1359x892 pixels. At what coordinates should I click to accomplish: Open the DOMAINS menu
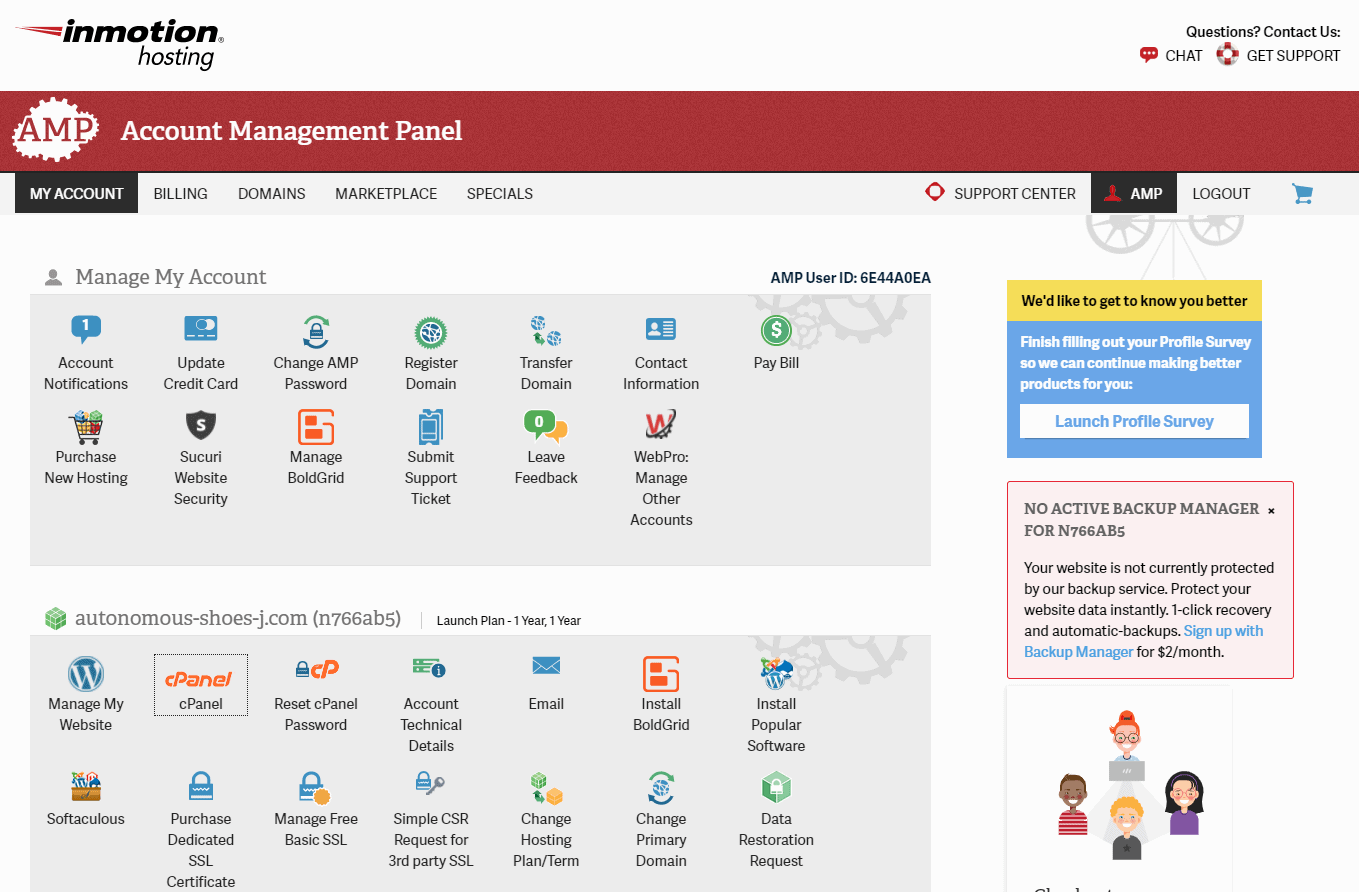click(x=271, y=193)
